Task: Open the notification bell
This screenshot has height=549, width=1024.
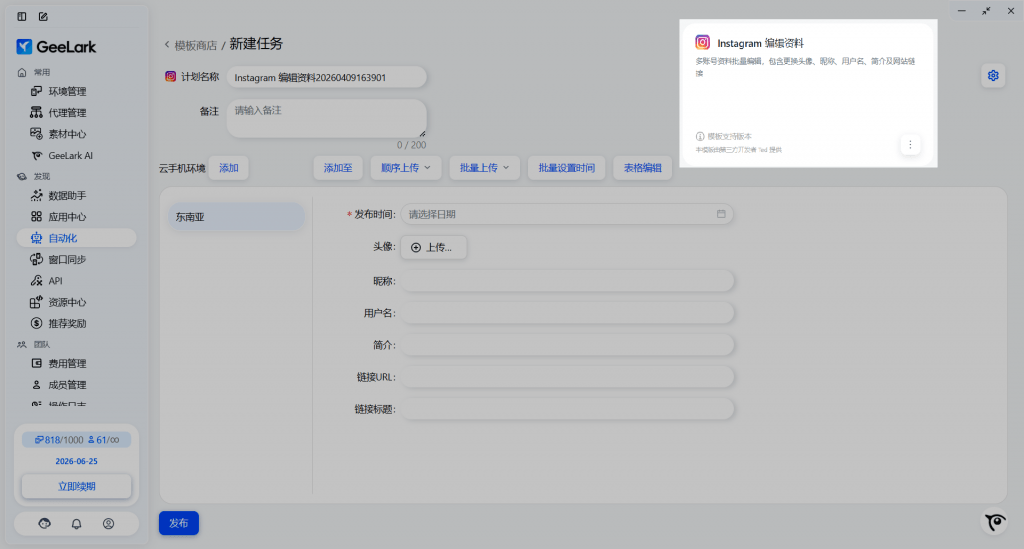Action: click(76, 523)
